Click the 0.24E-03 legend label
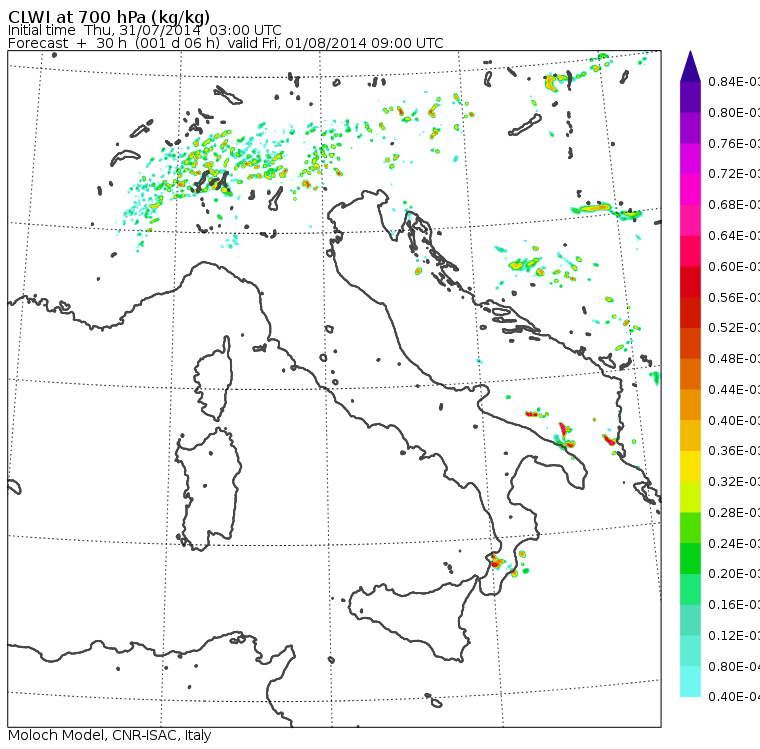Viewport: 760px width, 749px height. coord(734,543)
